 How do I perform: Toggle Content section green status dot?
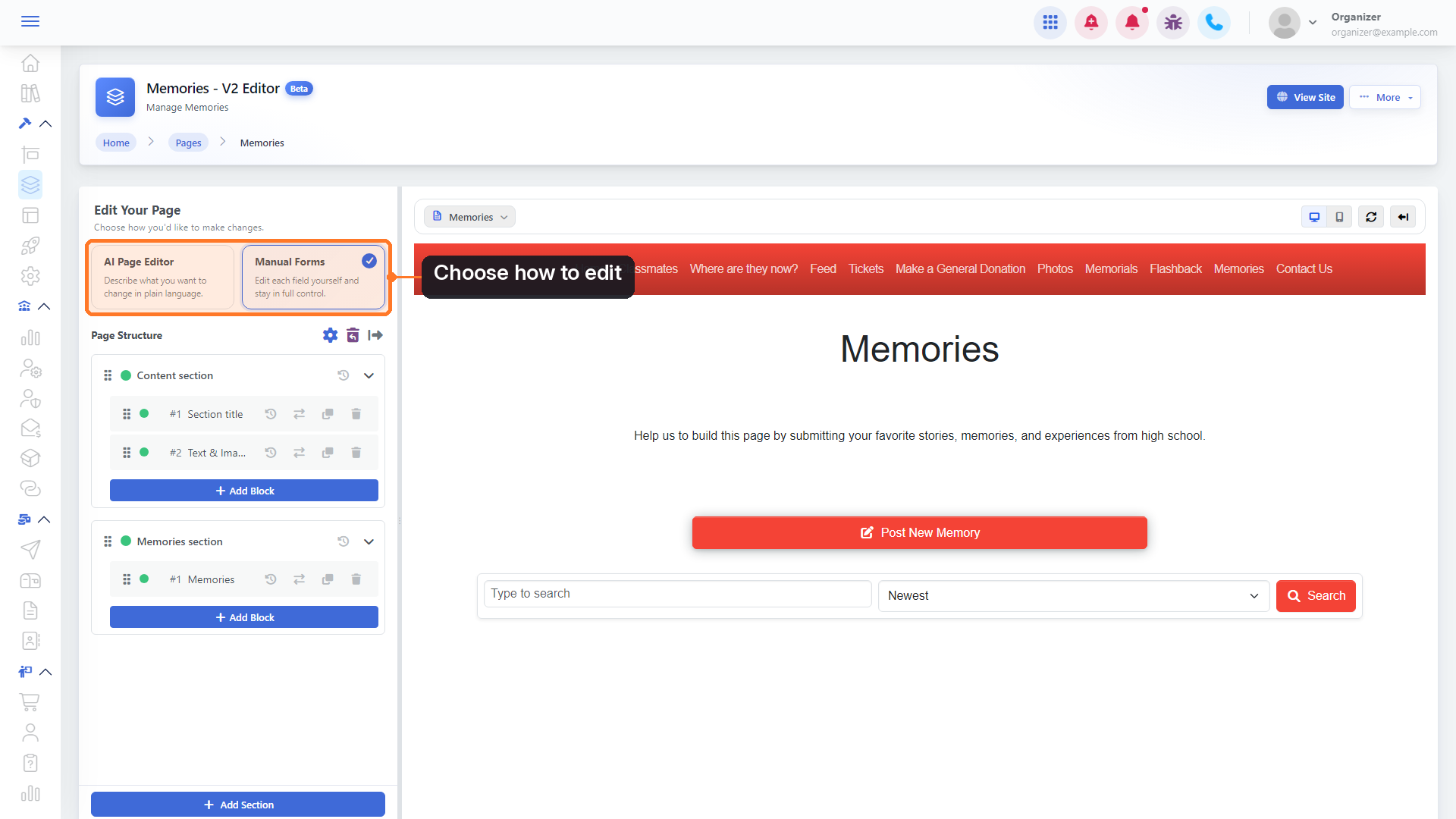point(126,375)
